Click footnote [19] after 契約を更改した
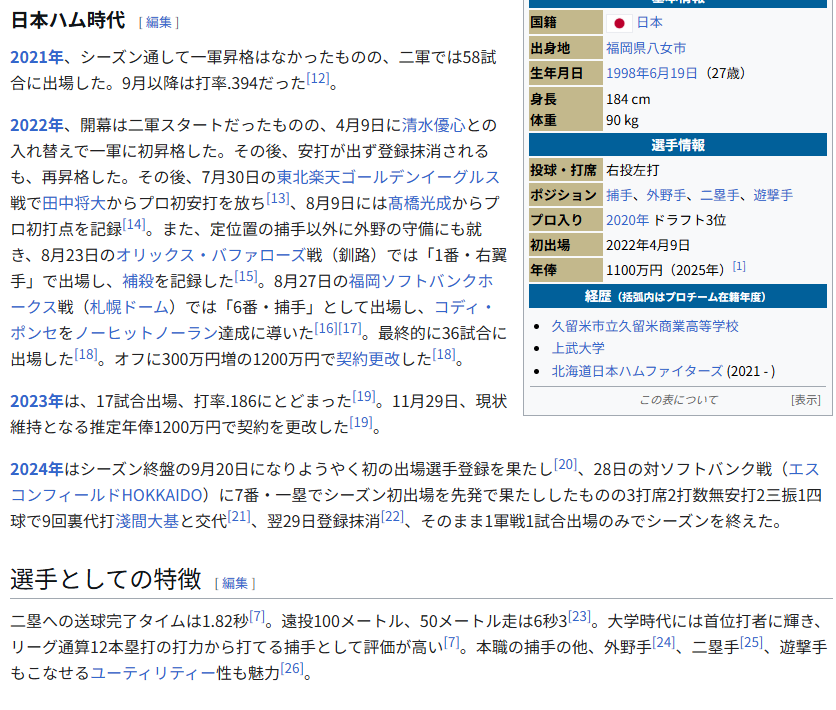The height and width of the screenshot is (710, 836). click(x=360, y=423)
